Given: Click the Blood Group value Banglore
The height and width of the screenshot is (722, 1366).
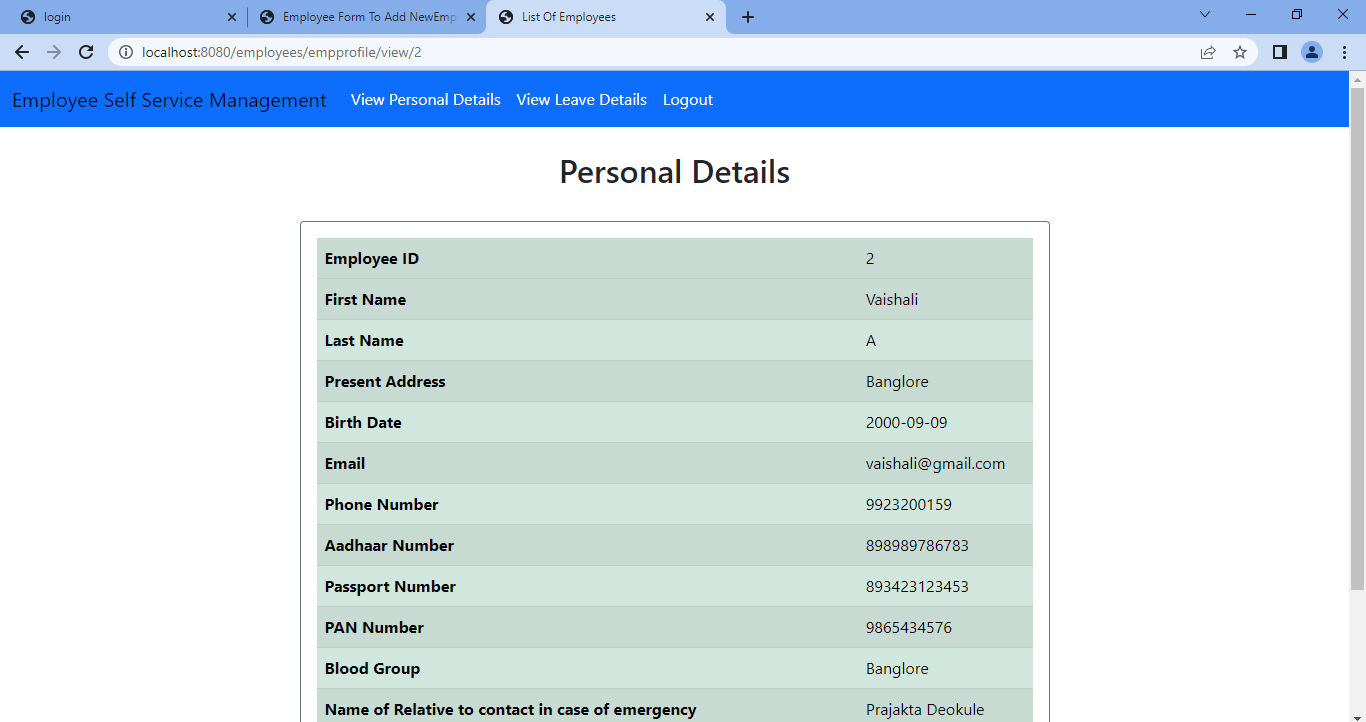Looking at the screenshot, I should pyautogui.click(x=897, y=669).
